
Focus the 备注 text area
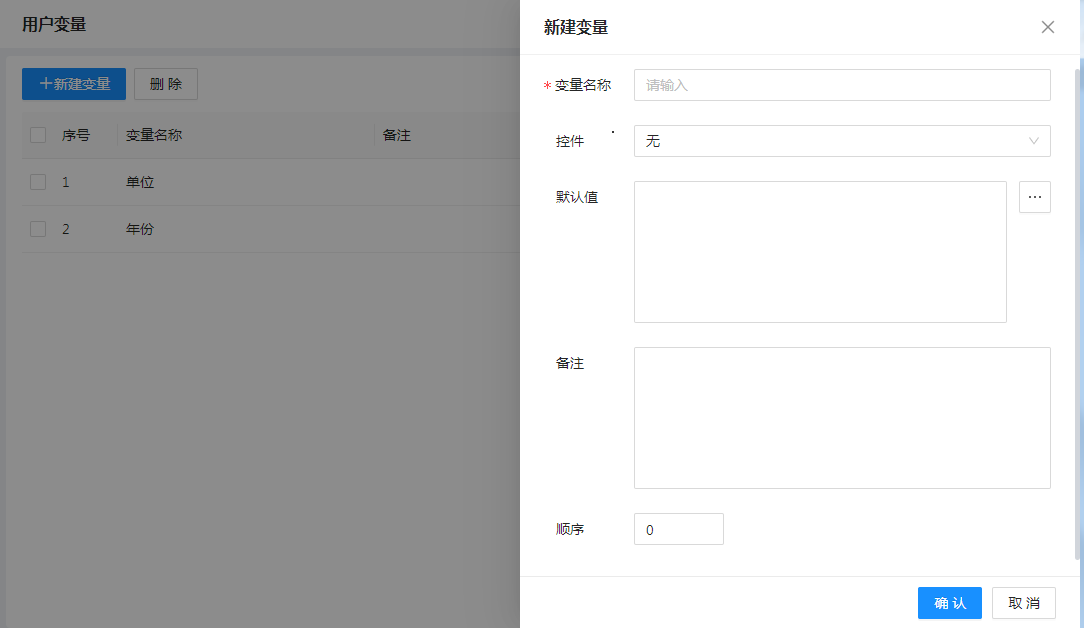(x=841, y=417)
